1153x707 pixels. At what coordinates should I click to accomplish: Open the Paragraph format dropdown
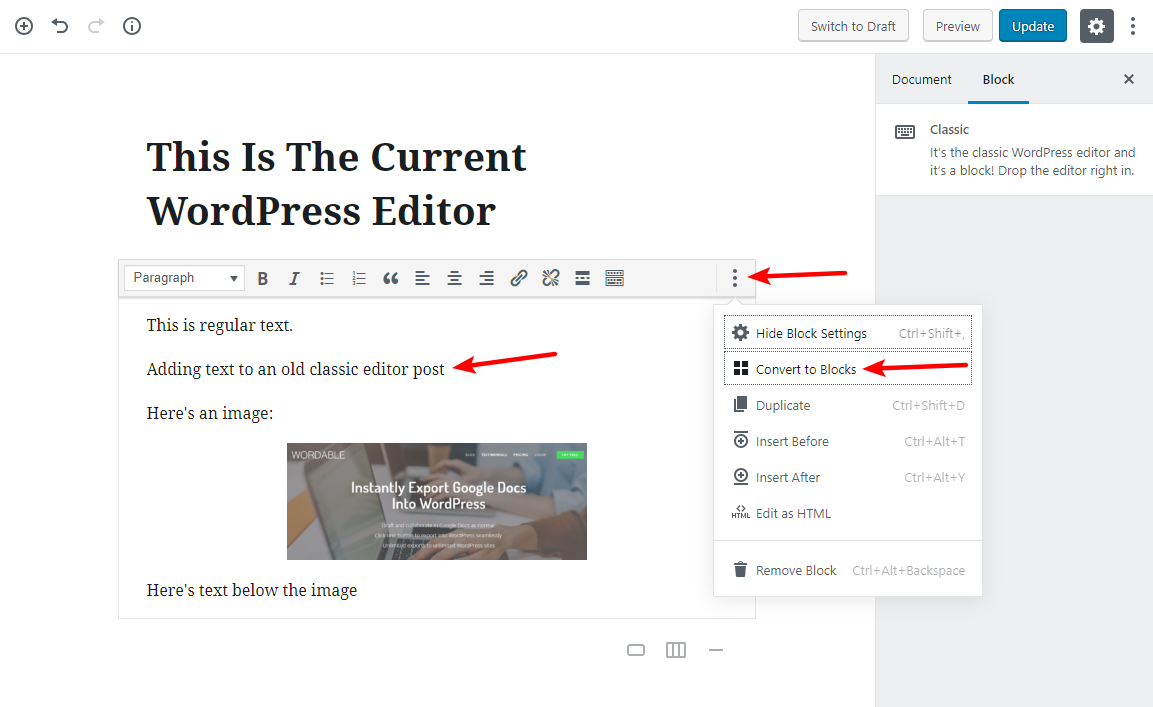click(184, 278)
